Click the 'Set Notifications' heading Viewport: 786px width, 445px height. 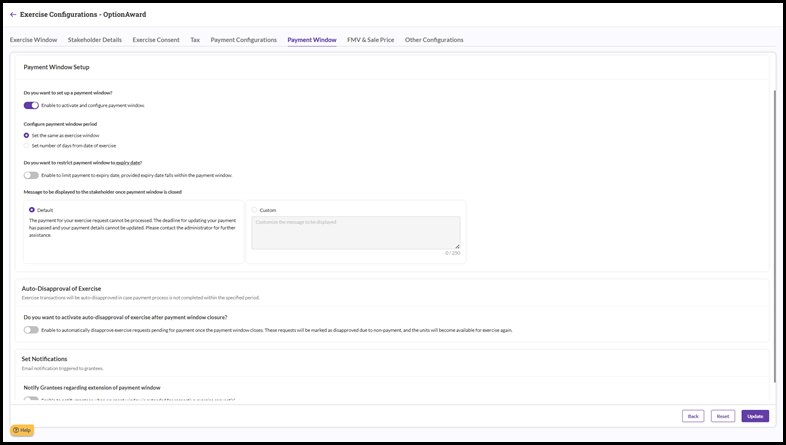tap(44, 359)
